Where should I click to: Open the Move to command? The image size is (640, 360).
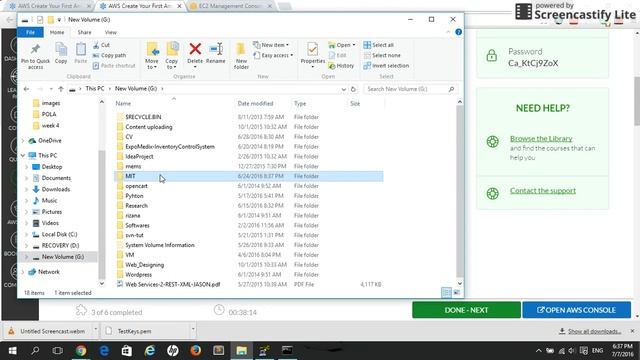(152, 56)
